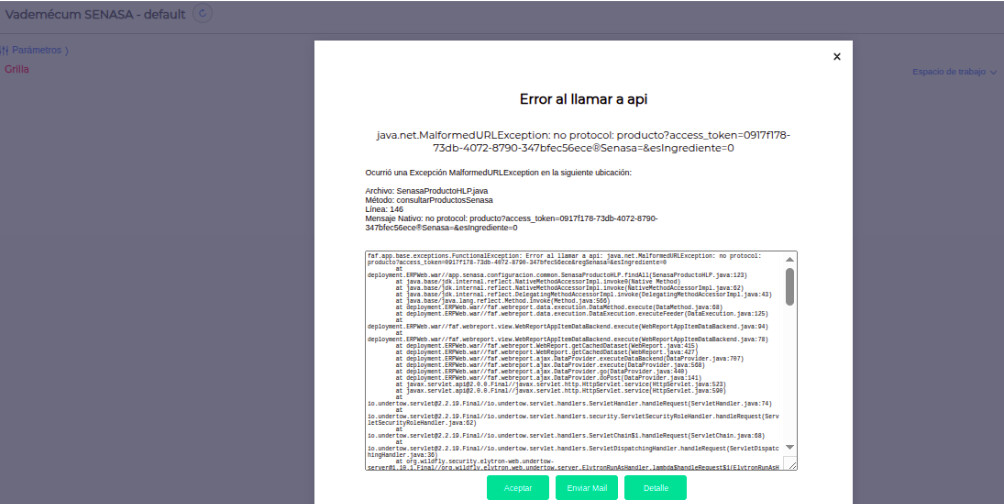The width and height of the screenshot is (1004, 504).
Task: Click the stack trace scrollbar down arrow
Action: coord(789,447)
